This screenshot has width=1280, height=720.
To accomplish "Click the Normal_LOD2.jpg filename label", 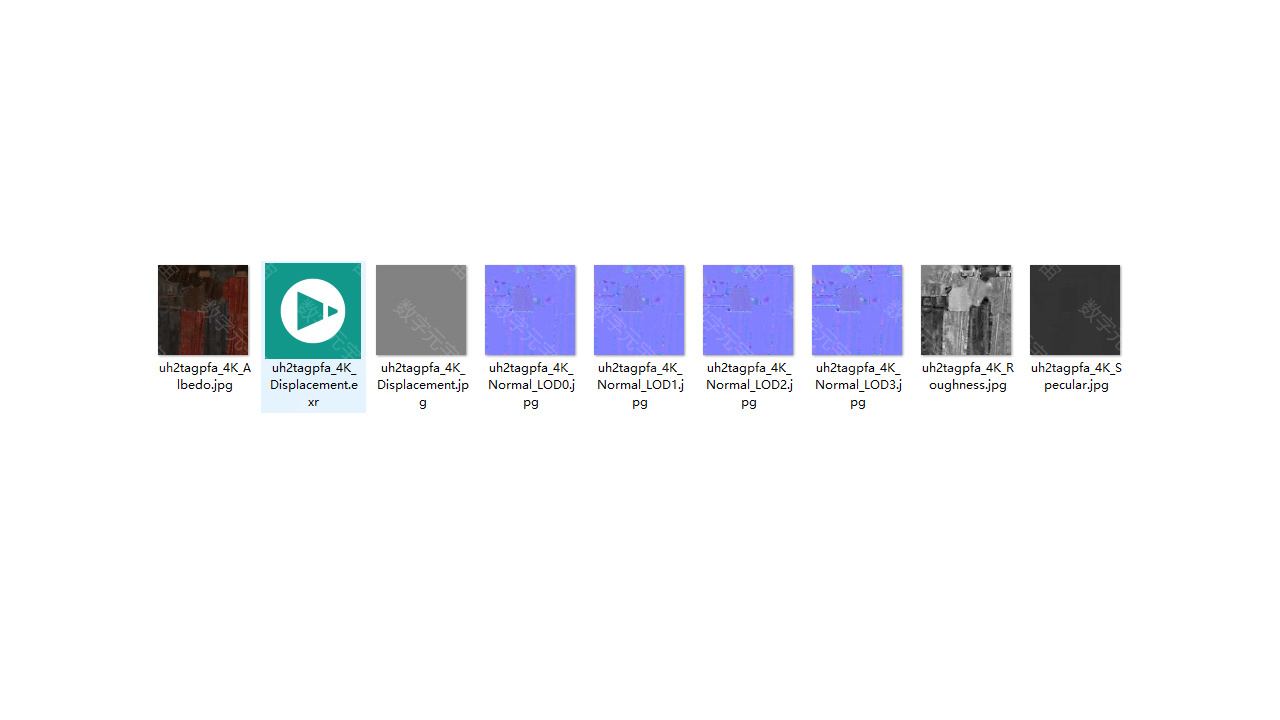I will [x=749, y=385].
